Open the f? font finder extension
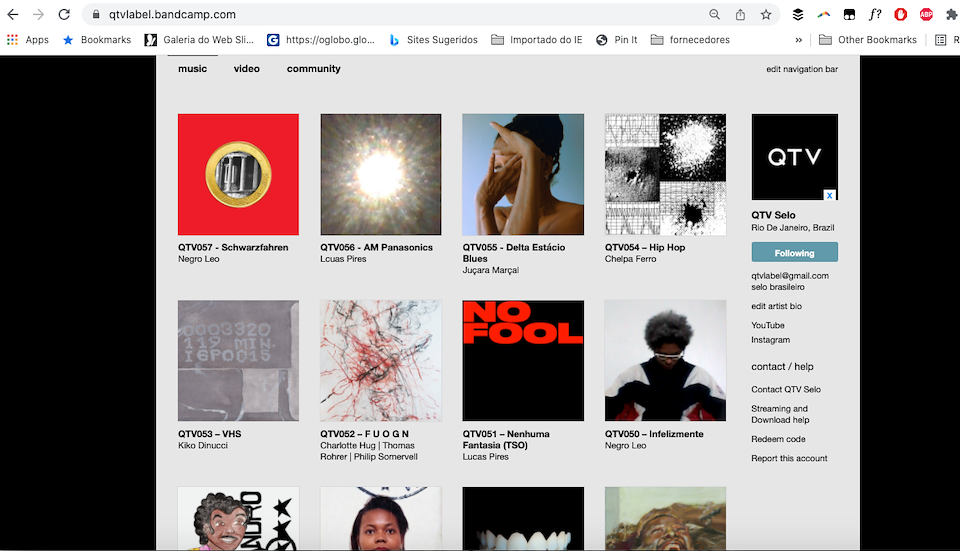960x551 pixels. click(x=875, y=15)
